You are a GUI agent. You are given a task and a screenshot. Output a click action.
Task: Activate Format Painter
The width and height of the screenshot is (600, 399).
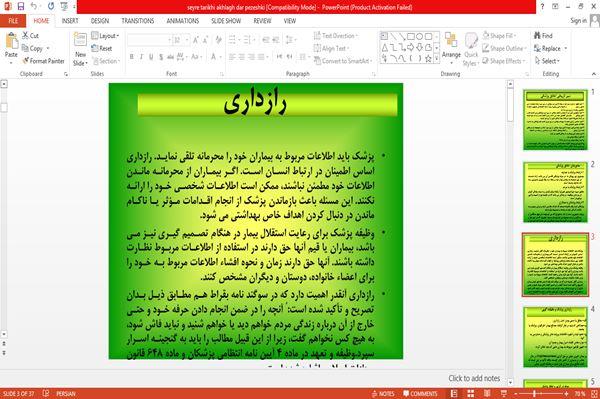43,61
